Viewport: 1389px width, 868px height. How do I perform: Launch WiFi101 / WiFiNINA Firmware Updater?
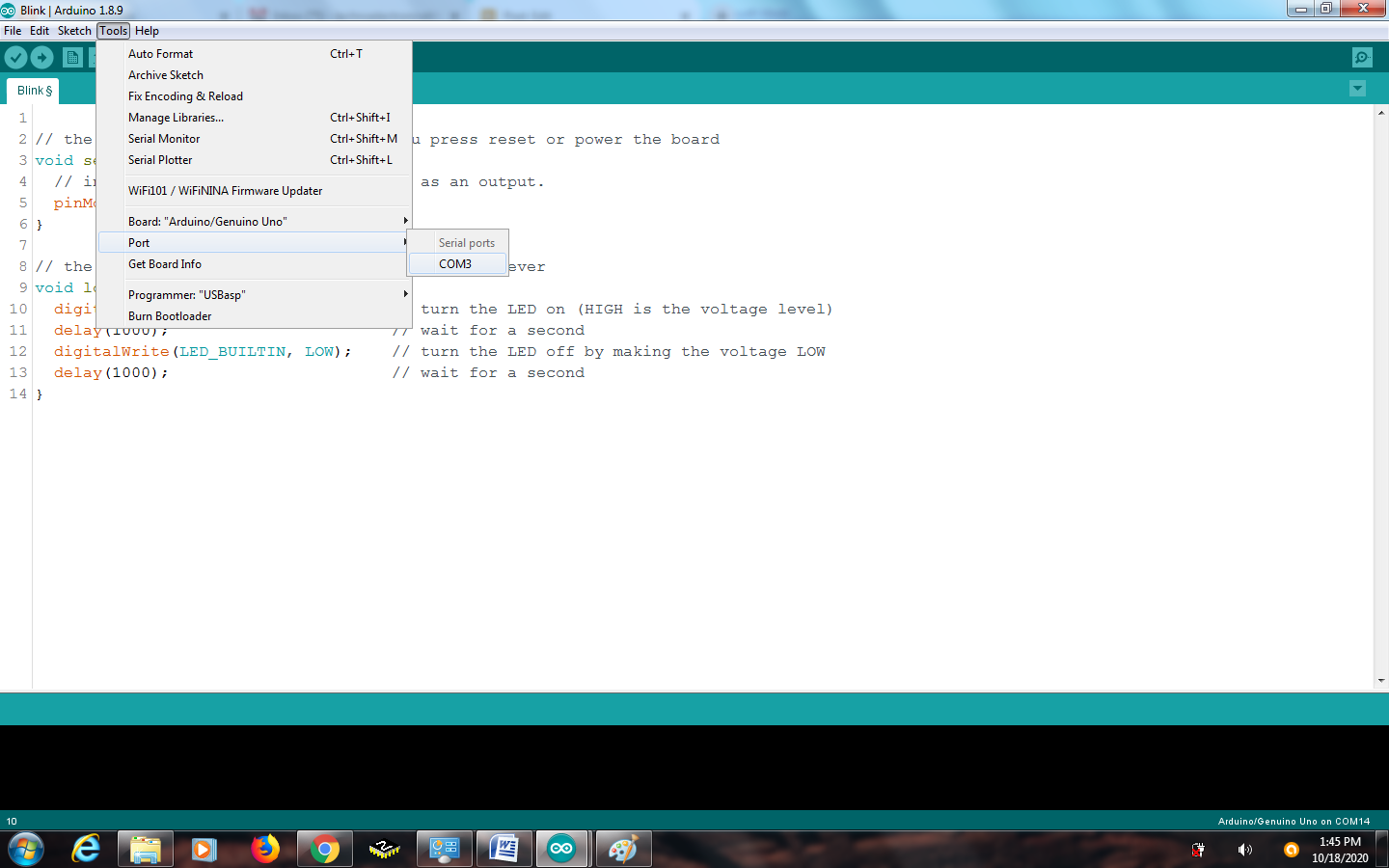point(255,191)
